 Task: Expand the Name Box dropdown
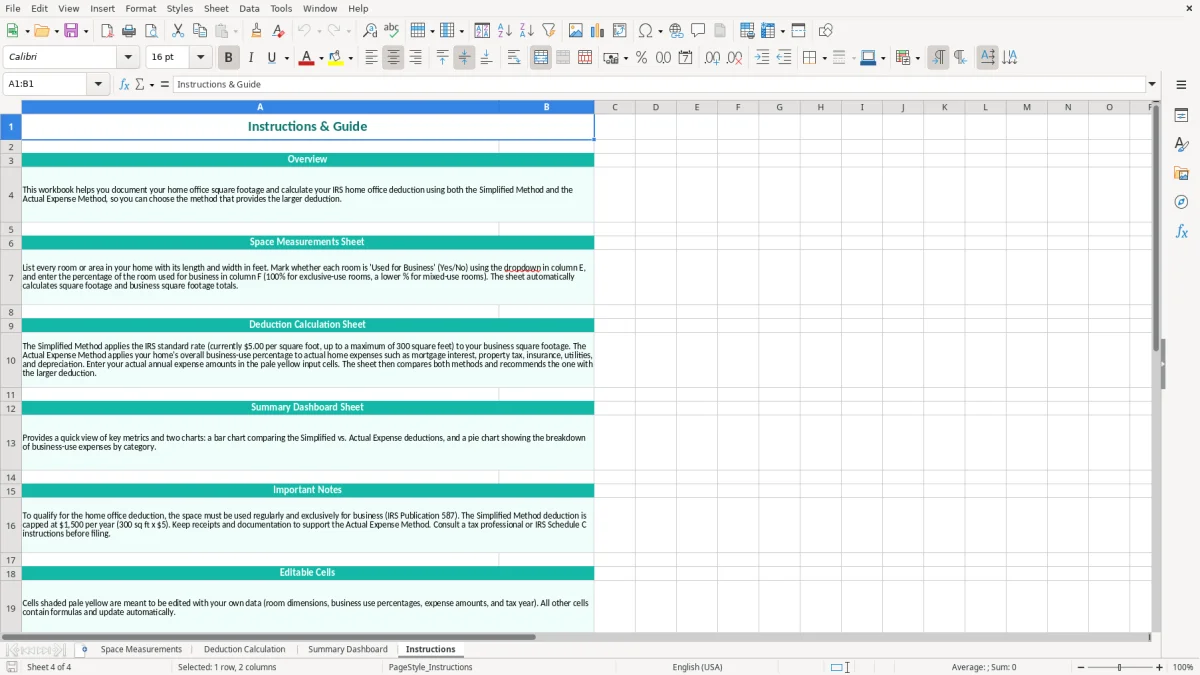click(x=98, y=85)
